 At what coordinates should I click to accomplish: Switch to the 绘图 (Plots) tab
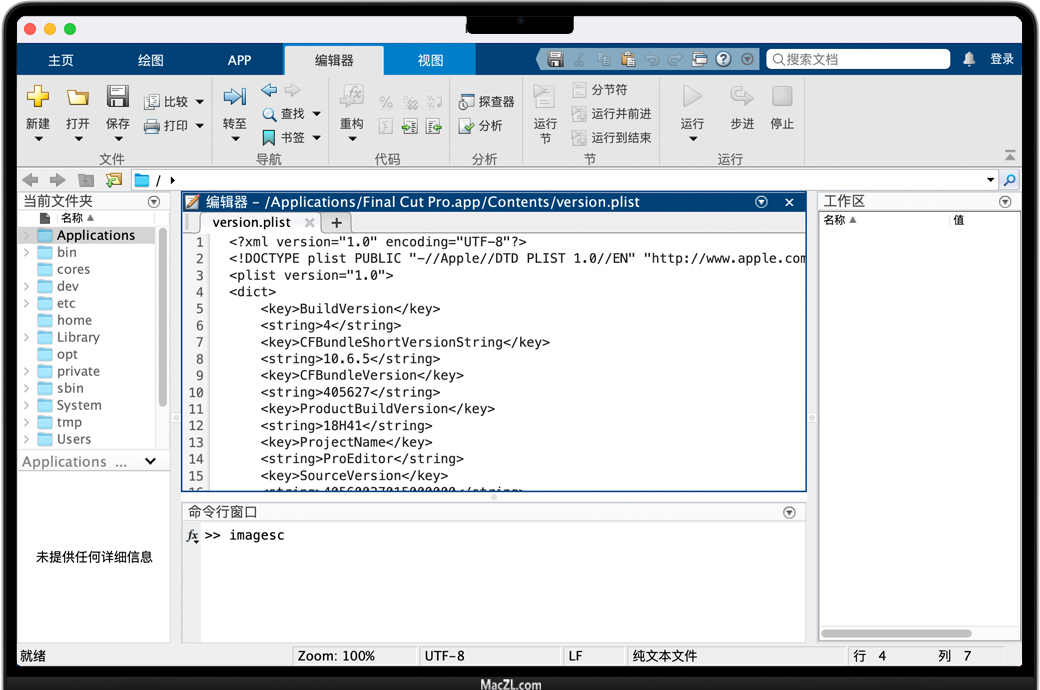coord(151,60)
